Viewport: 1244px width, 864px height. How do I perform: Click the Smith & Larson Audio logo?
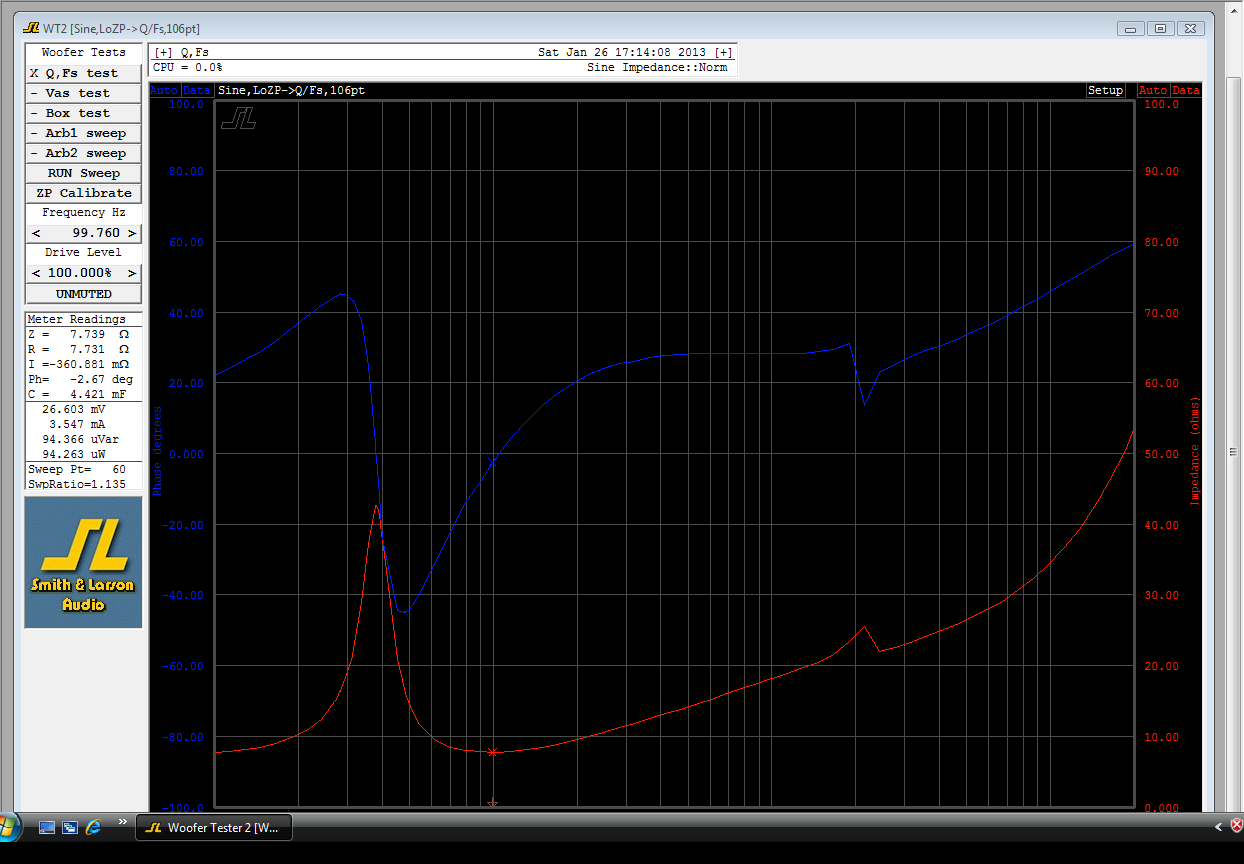(83, 563)
